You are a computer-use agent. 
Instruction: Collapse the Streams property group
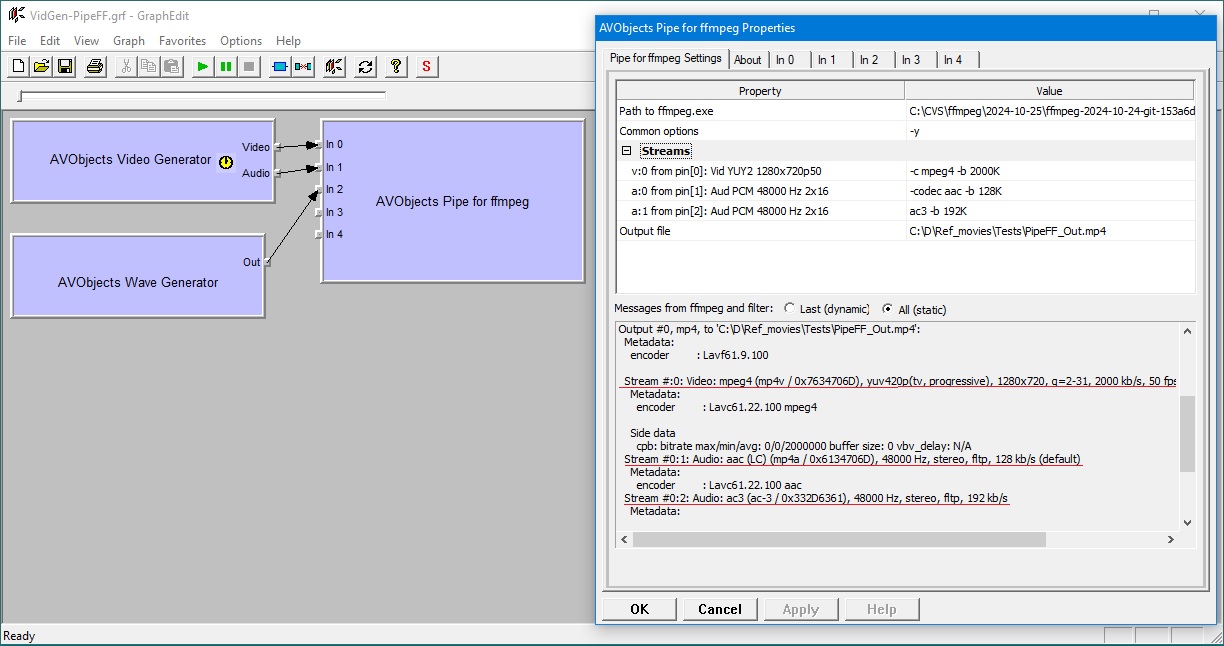coord(627,150)
